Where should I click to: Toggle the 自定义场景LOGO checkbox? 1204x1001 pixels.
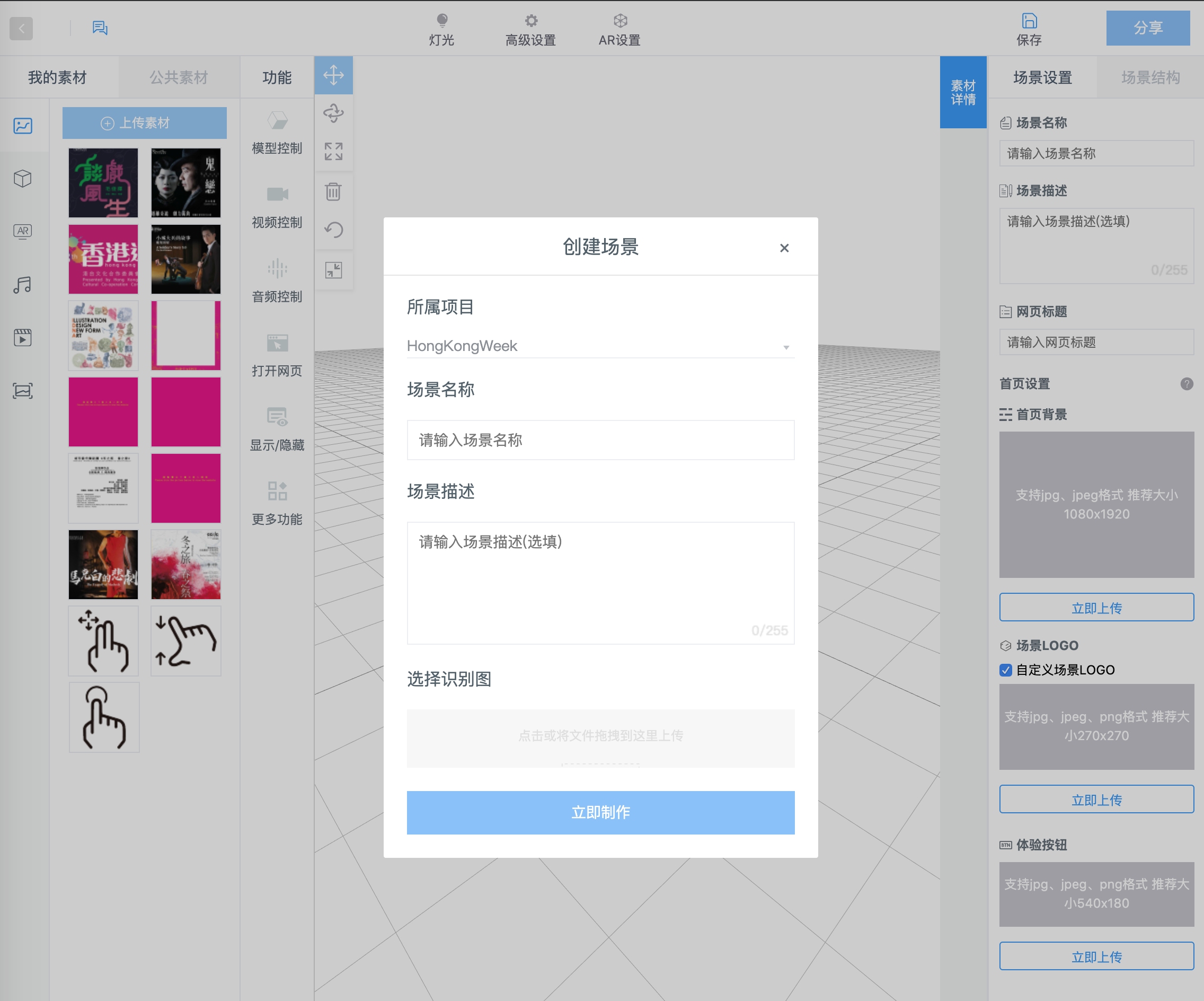1006,670
